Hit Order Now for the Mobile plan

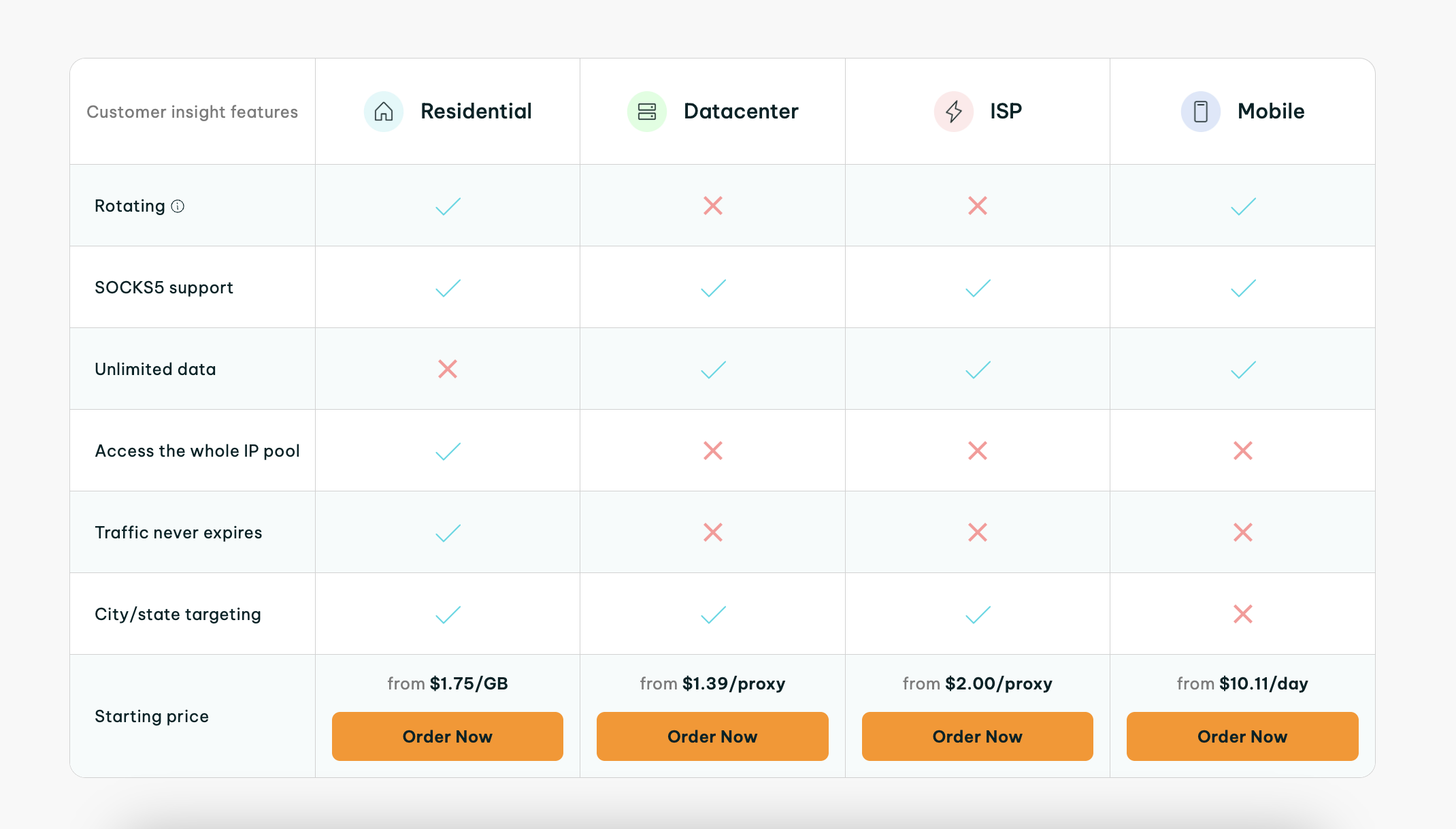(x=1242, y=736)
